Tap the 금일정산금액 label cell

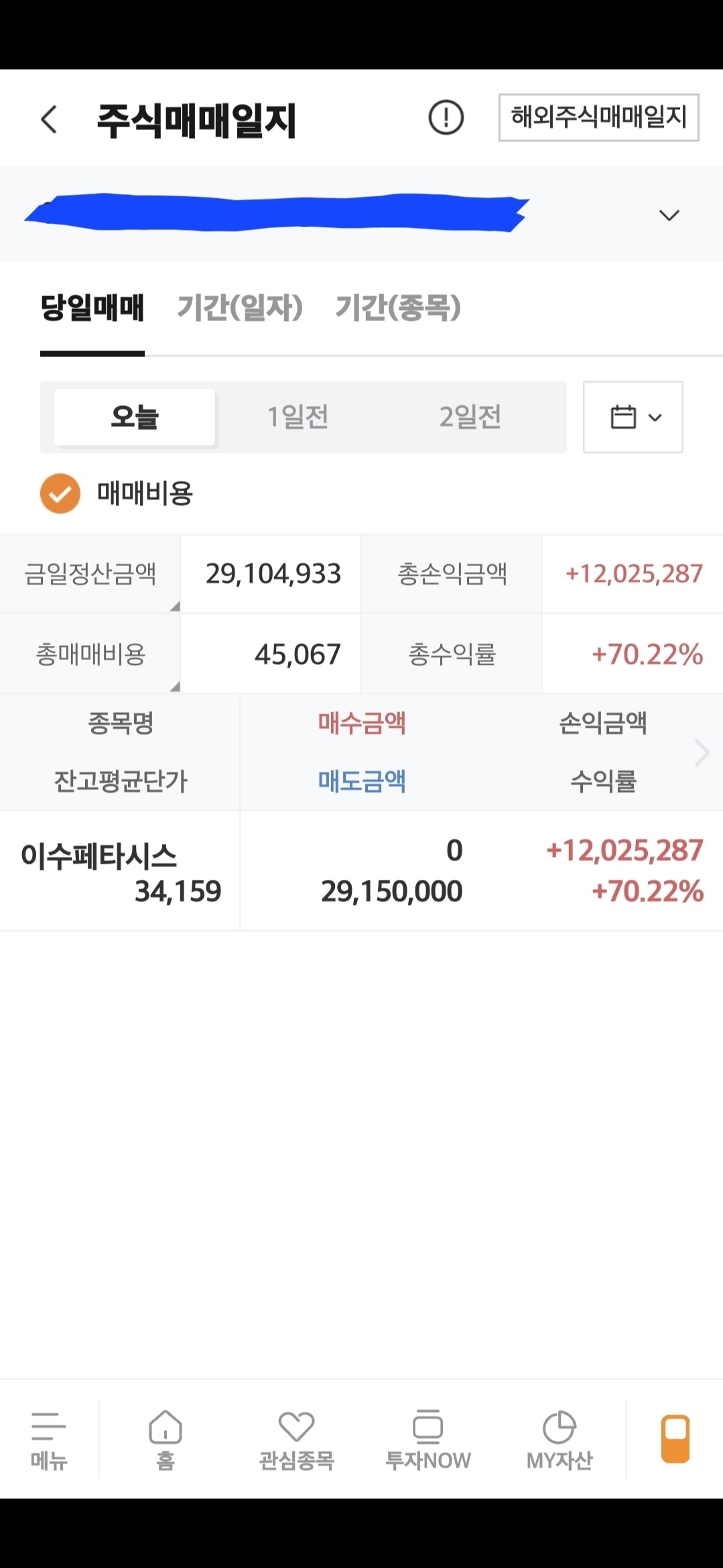pyautogui.click(x=90, y=574)
